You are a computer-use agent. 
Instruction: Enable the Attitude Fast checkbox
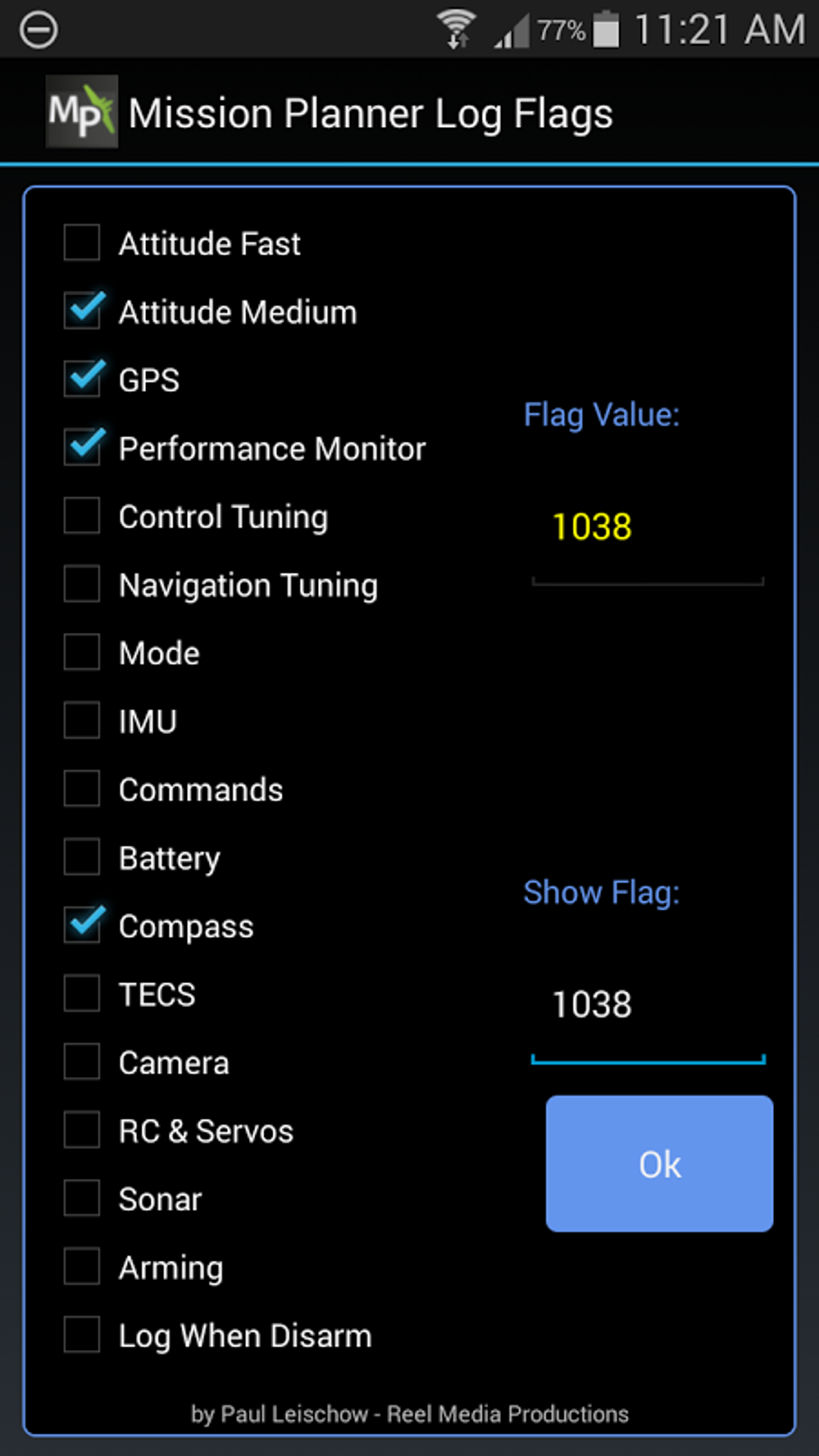click(x=83, y=243)
